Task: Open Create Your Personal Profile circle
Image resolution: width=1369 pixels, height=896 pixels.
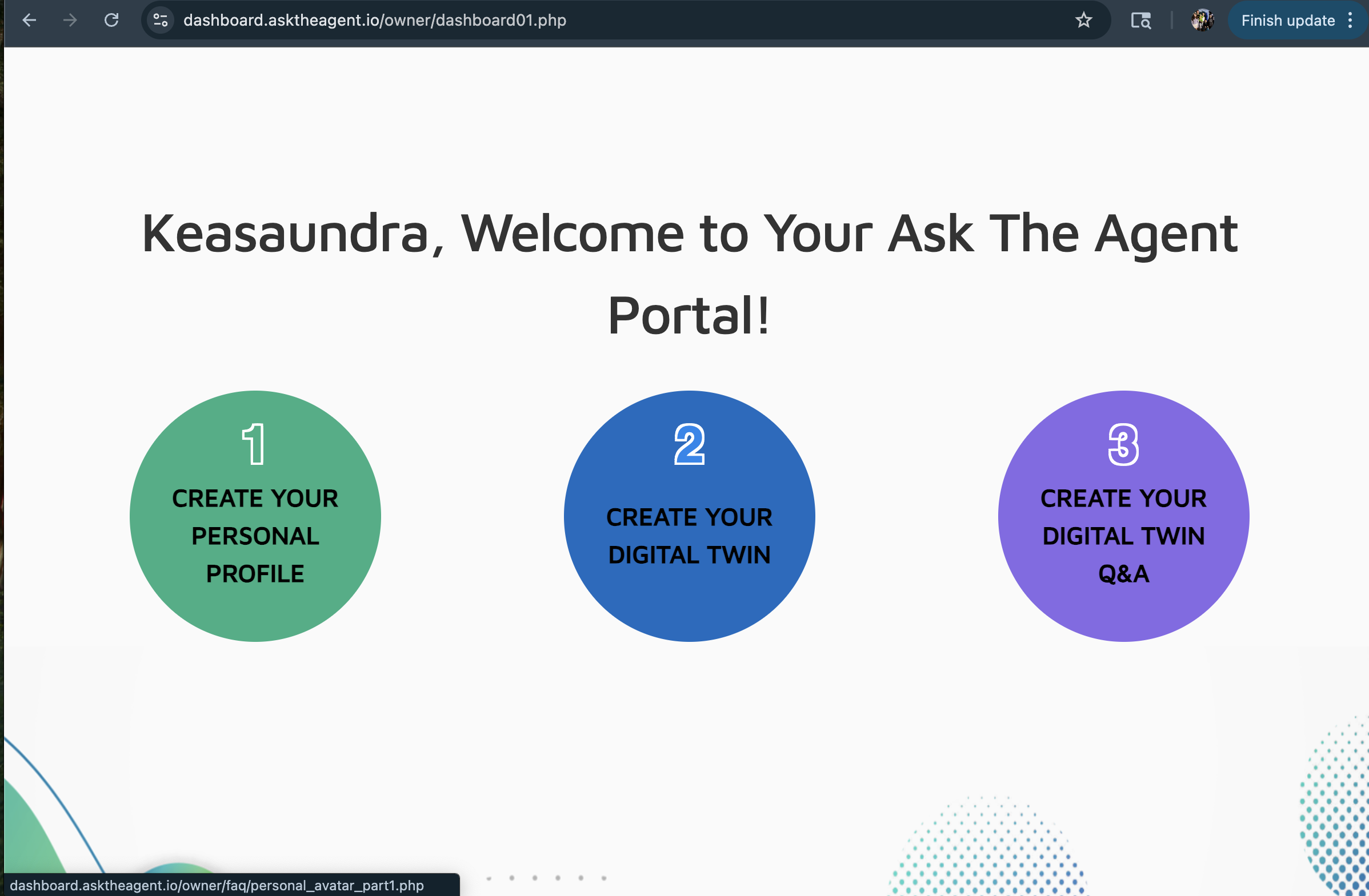Action: 255,516
